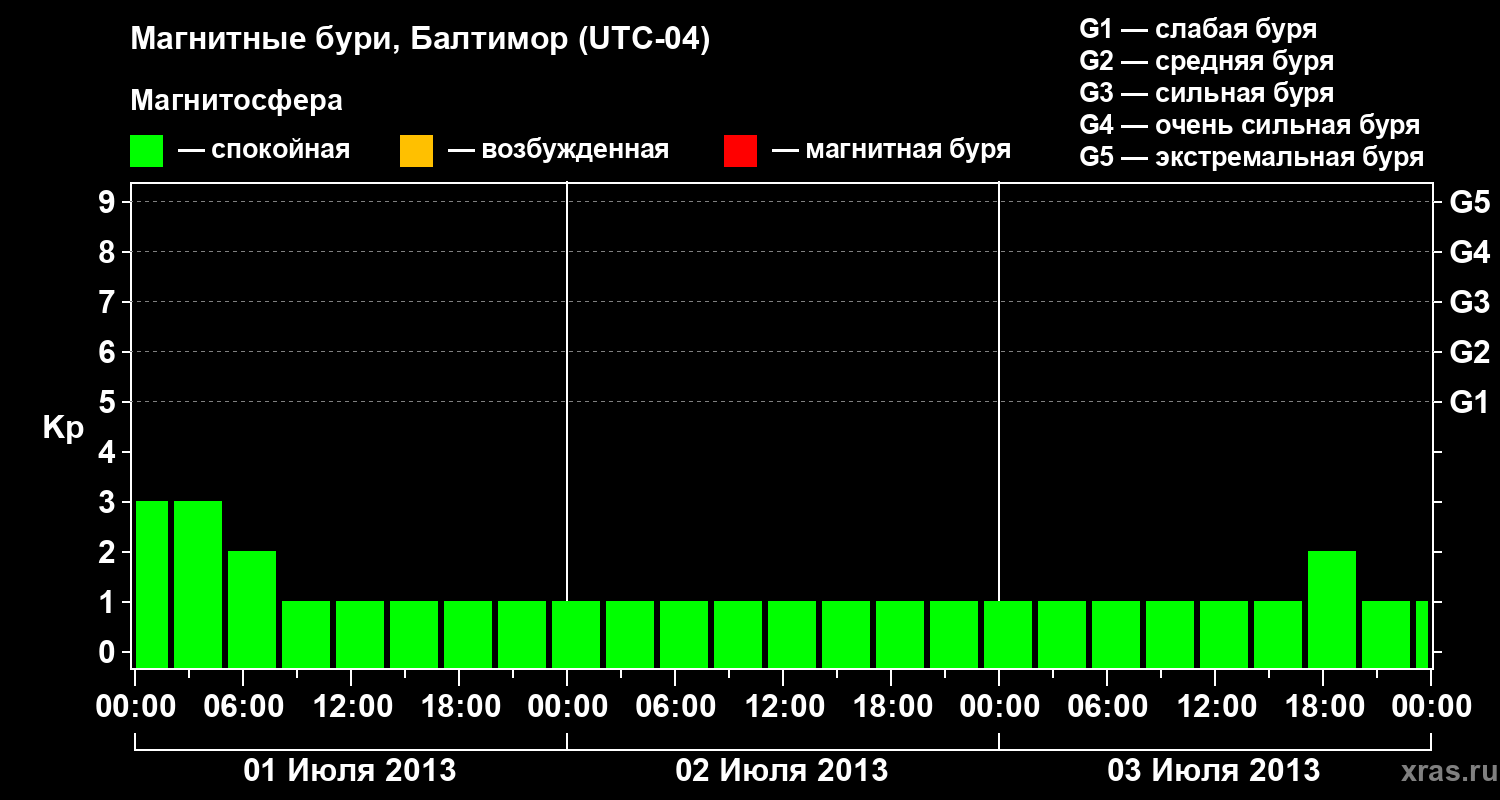
Task: Click the '18:00' time label under 02 July
Action: [892, 706]
